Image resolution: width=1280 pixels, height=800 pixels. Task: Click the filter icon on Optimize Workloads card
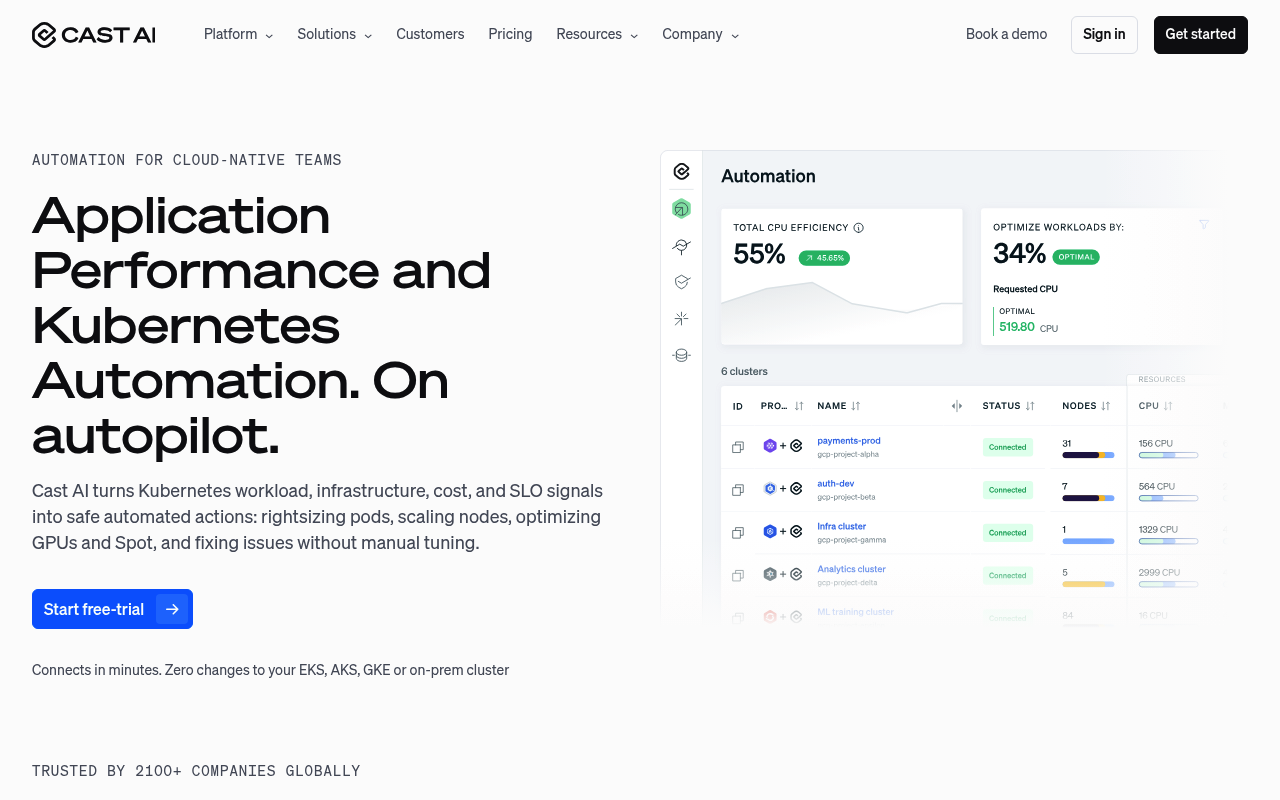coord(1204,225)
